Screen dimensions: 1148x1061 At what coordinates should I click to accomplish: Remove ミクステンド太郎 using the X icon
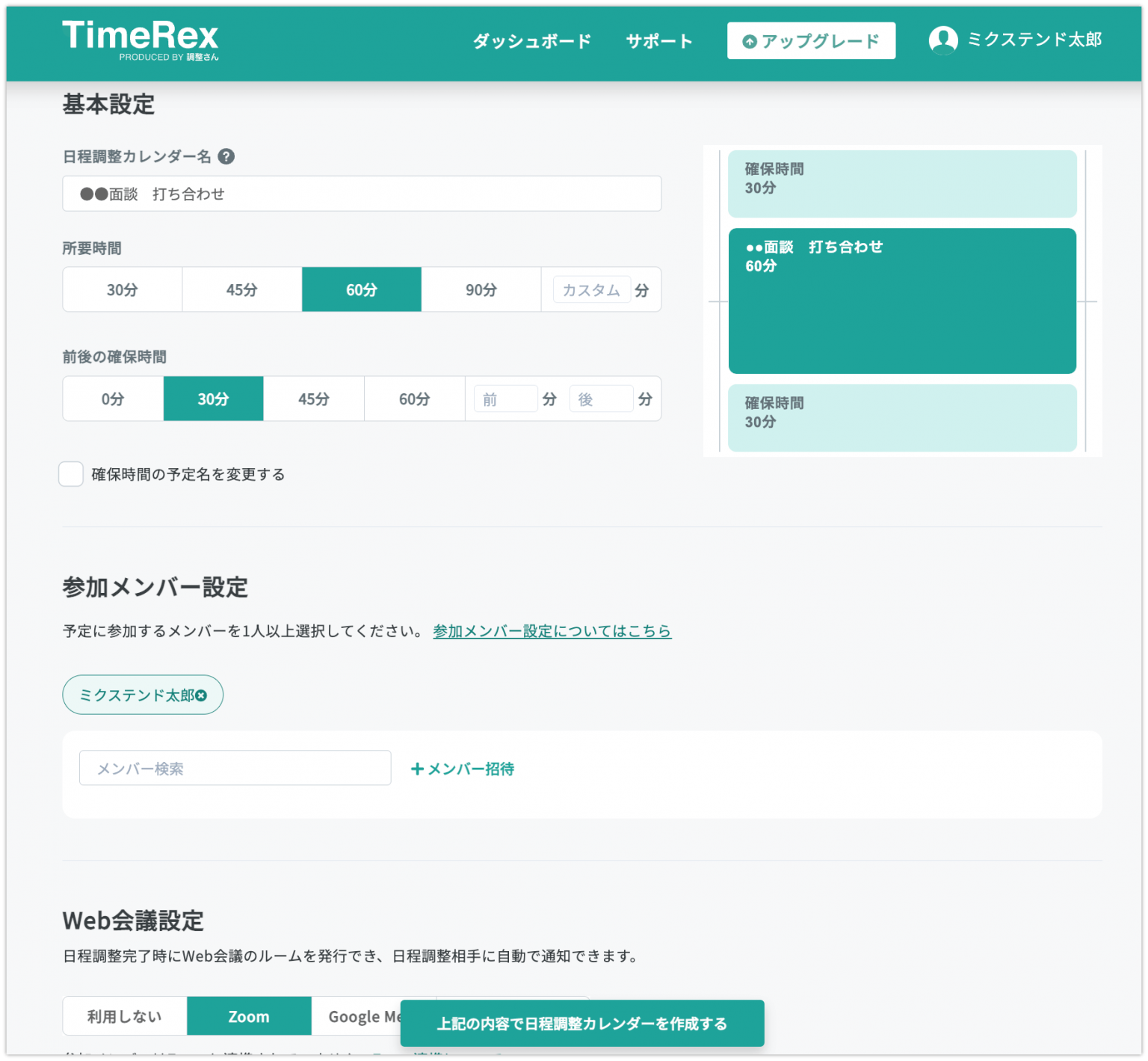coord(200,695)
